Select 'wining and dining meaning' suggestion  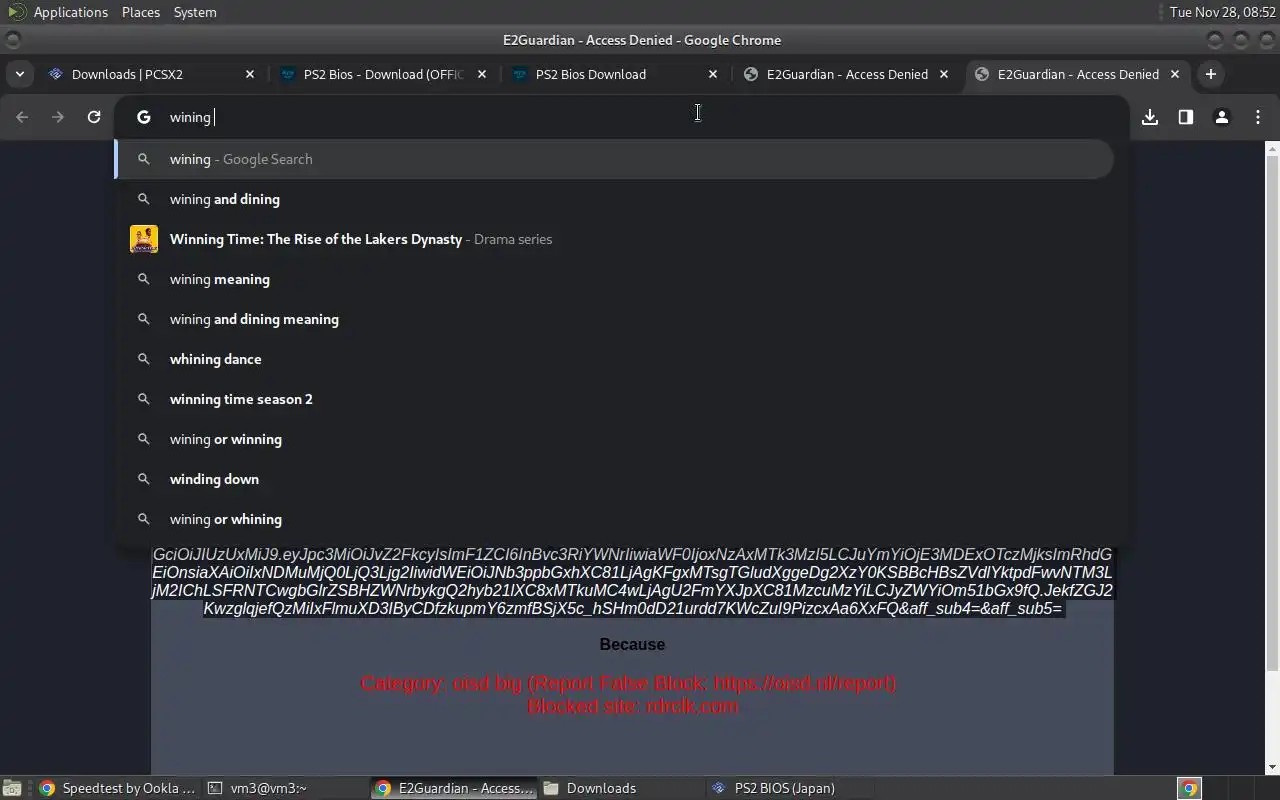point(614,319)
